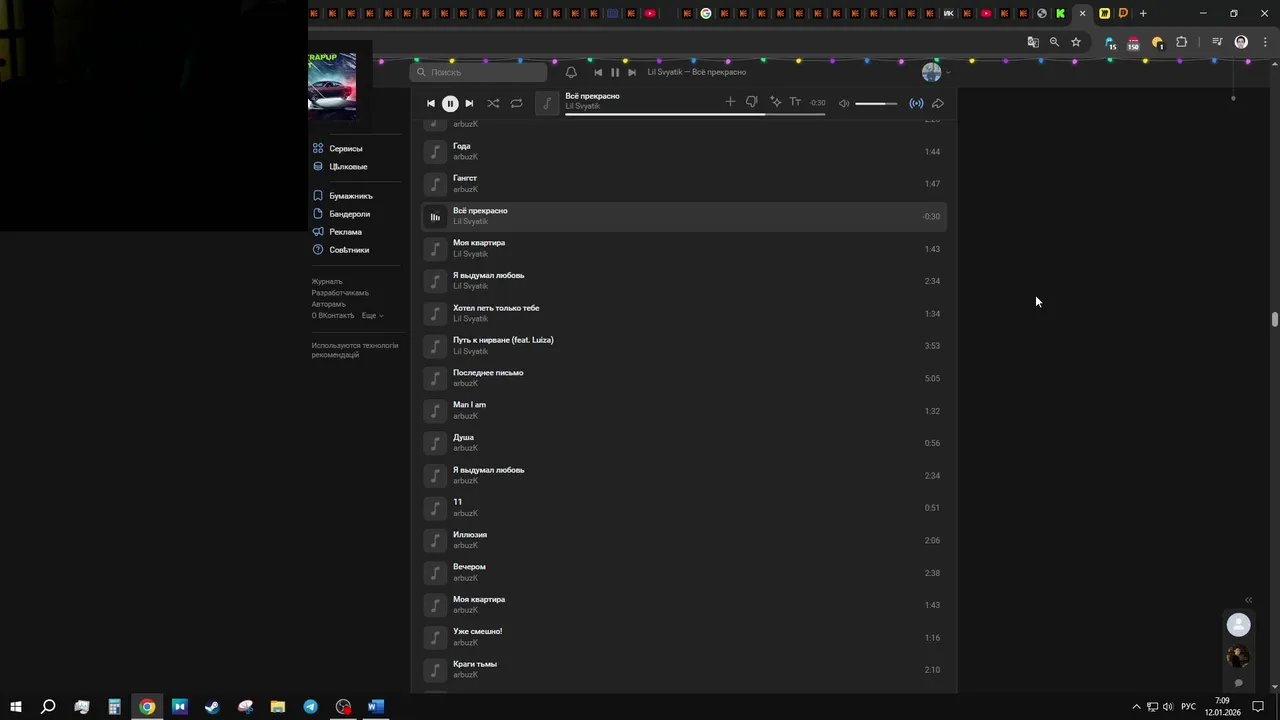Viewport: 1280px width, 720px height.
Task: Play the track Вечером by arbuzK
Action: (x=684, y=572)
